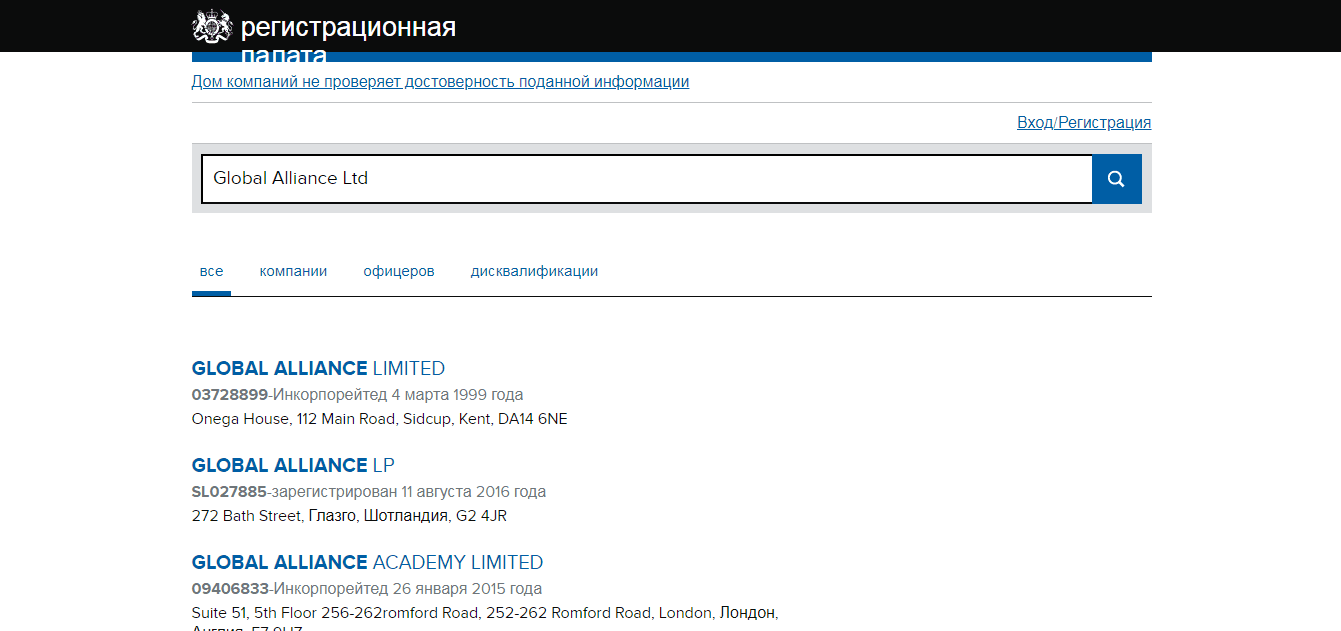Open the GLOBAL ALLIANCE LP result
This screenshot has width=1341, height=631.
293,465
